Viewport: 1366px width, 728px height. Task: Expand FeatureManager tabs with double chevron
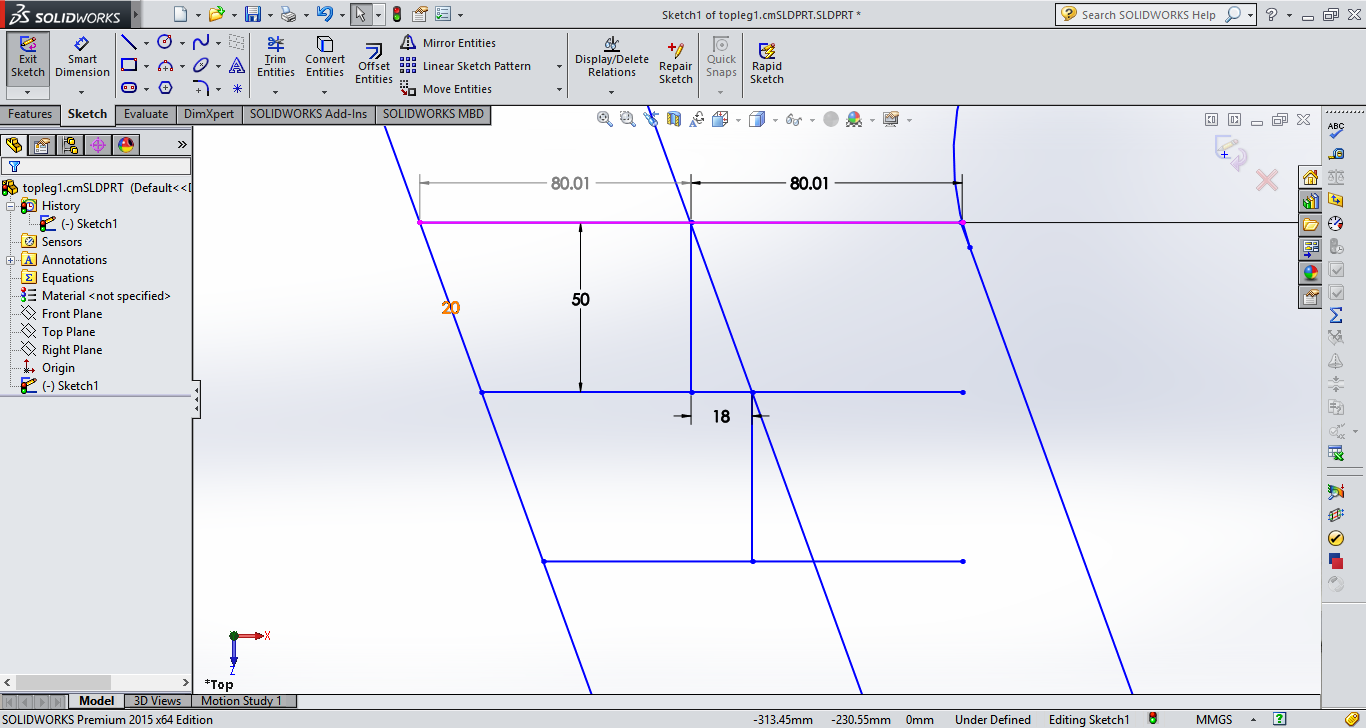tap(182, 145)
